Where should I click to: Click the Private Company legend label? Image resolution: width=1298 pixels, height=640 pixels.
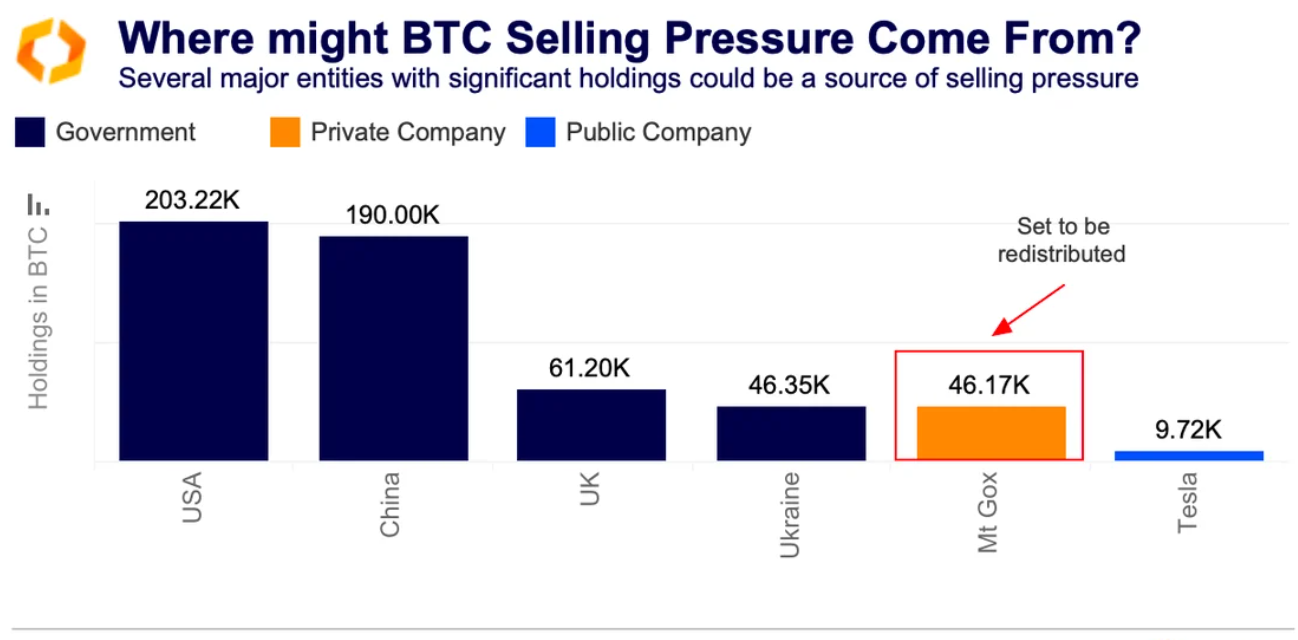(x=408, y=132)
